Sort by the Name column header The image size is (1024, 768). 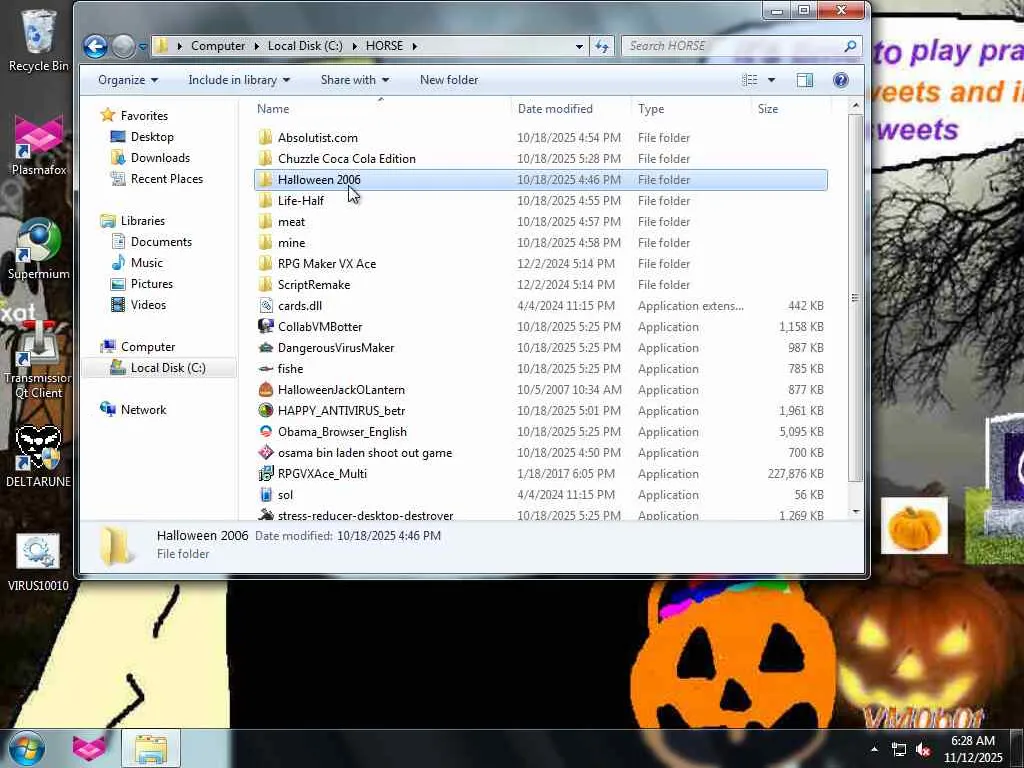pos(381,108)
